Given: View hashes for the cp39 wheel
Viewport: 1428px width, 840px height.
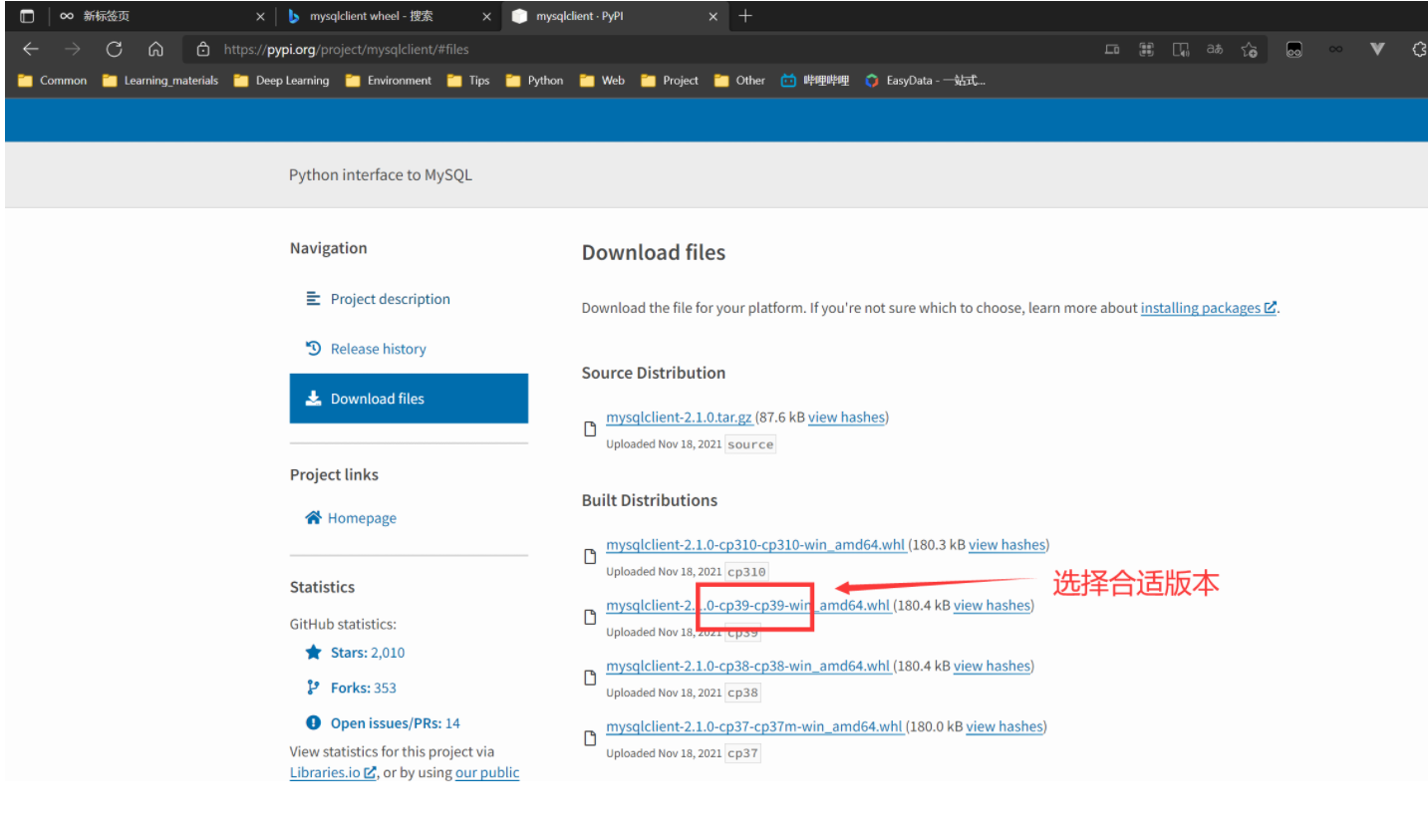Looking at the screenshot, I should click(992, 606).
